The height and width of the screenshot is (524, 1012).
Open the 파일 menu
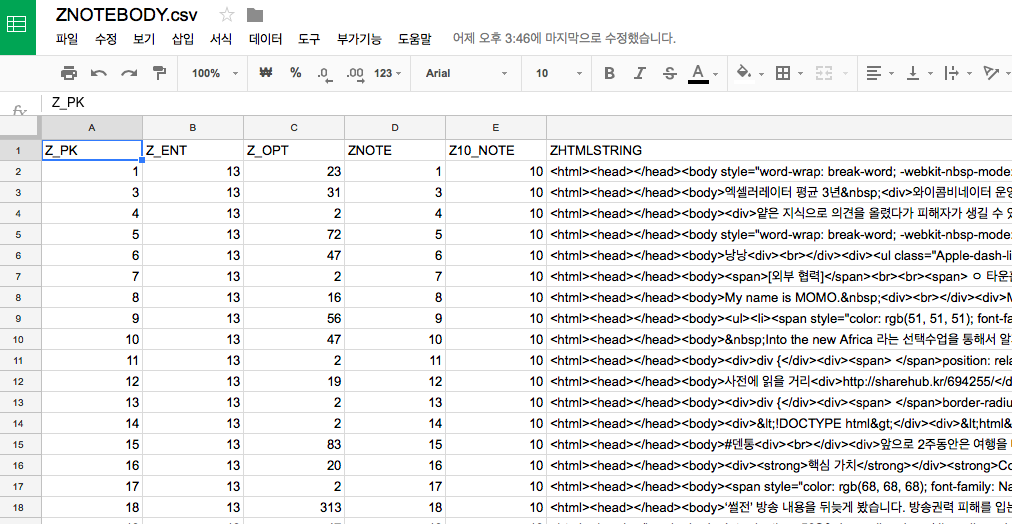pyautogui.click(x=67, y=39)
